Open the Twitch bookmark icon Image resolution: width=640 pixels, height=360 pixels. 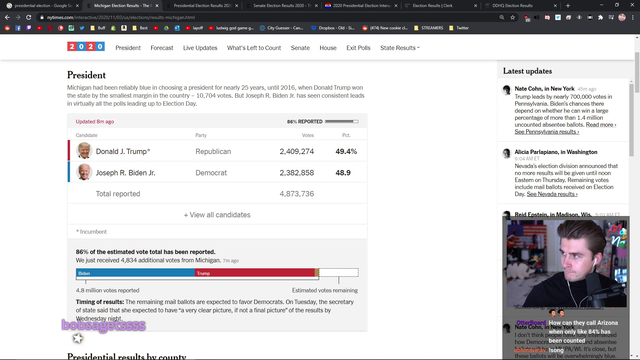(29, 28)
